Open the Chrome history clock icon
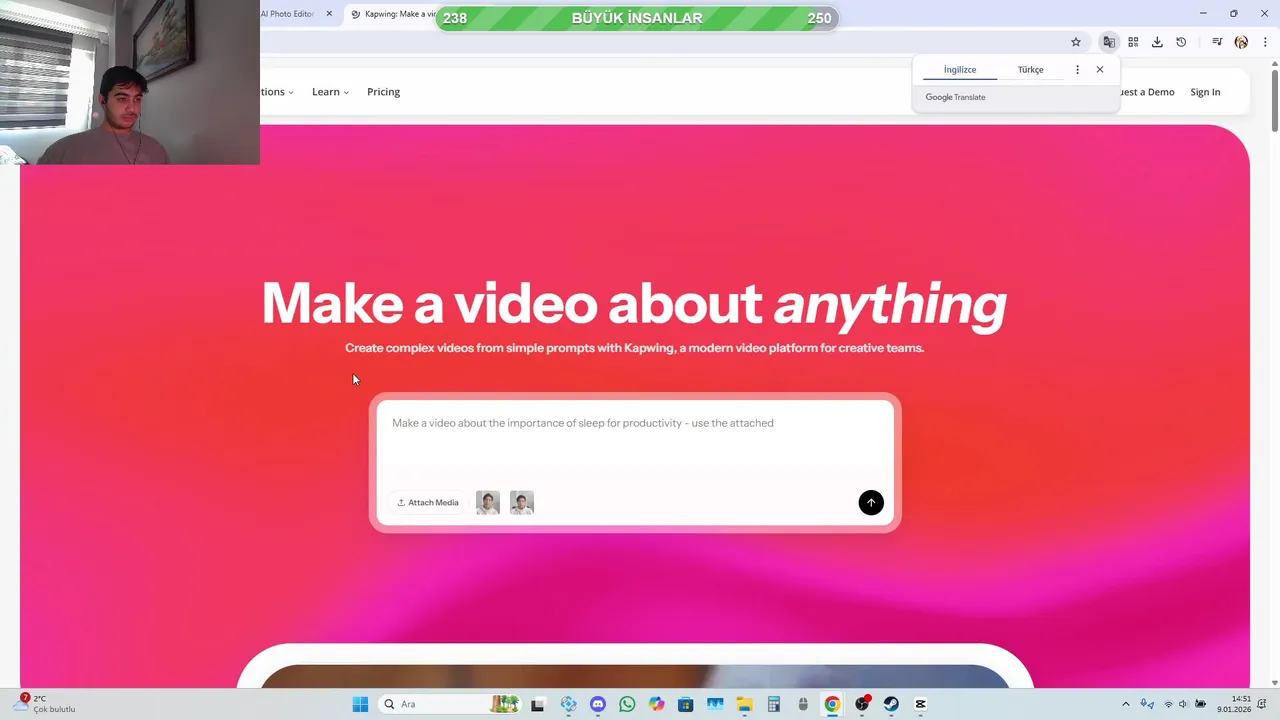Image resolution: width=1280 pixels, height=720 pixels. 1181,42
